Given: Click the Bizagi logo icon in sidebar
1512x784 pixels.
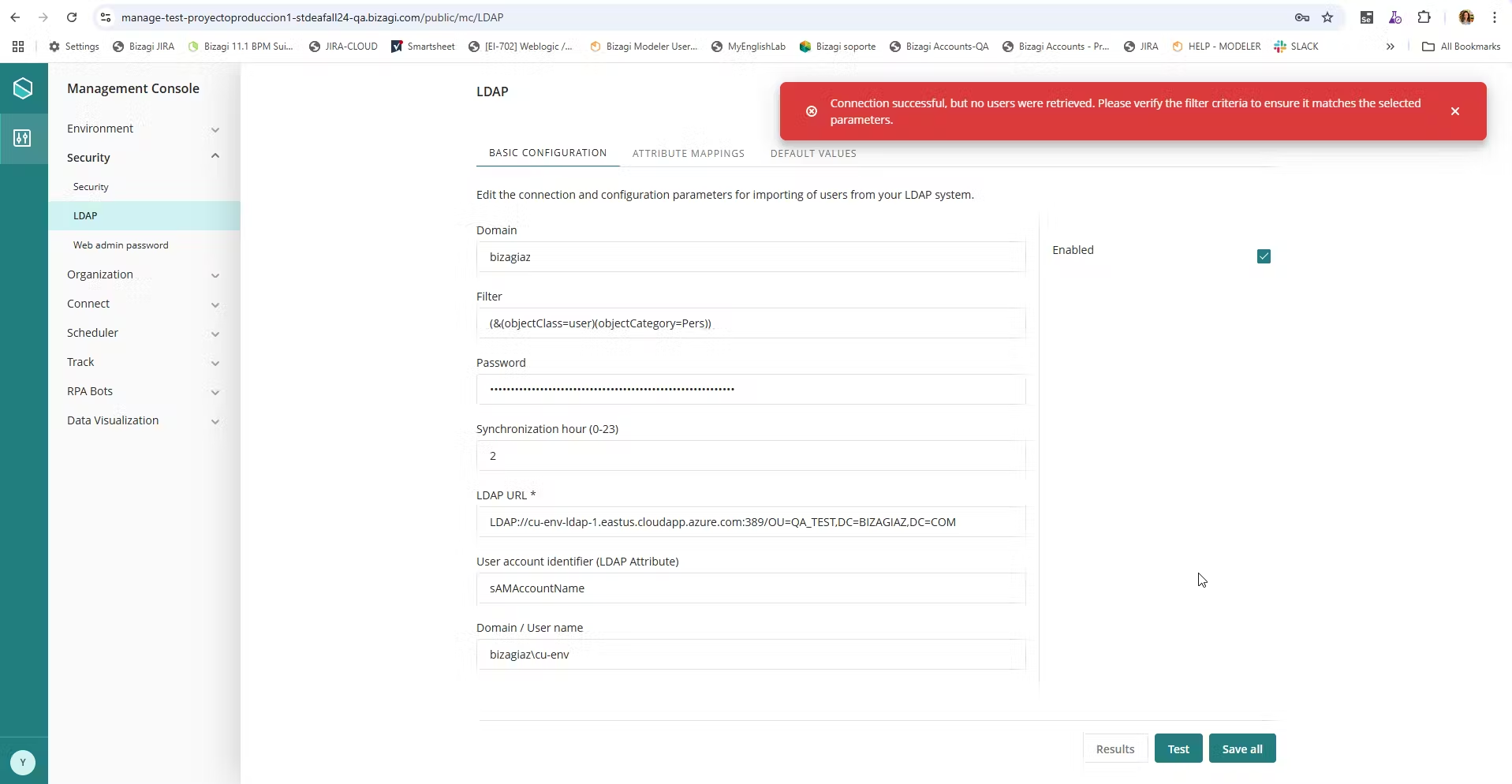Looking at the screenshot, I should coord(23,88).
